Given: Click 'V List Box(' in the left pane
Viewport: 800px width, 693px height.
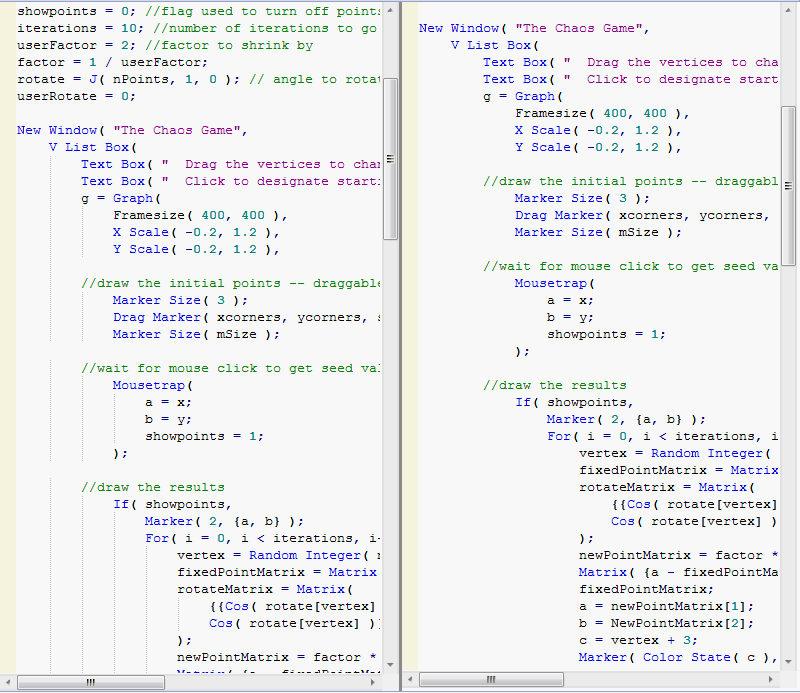Looking at the screenshot, I should (x=93, y=147).
